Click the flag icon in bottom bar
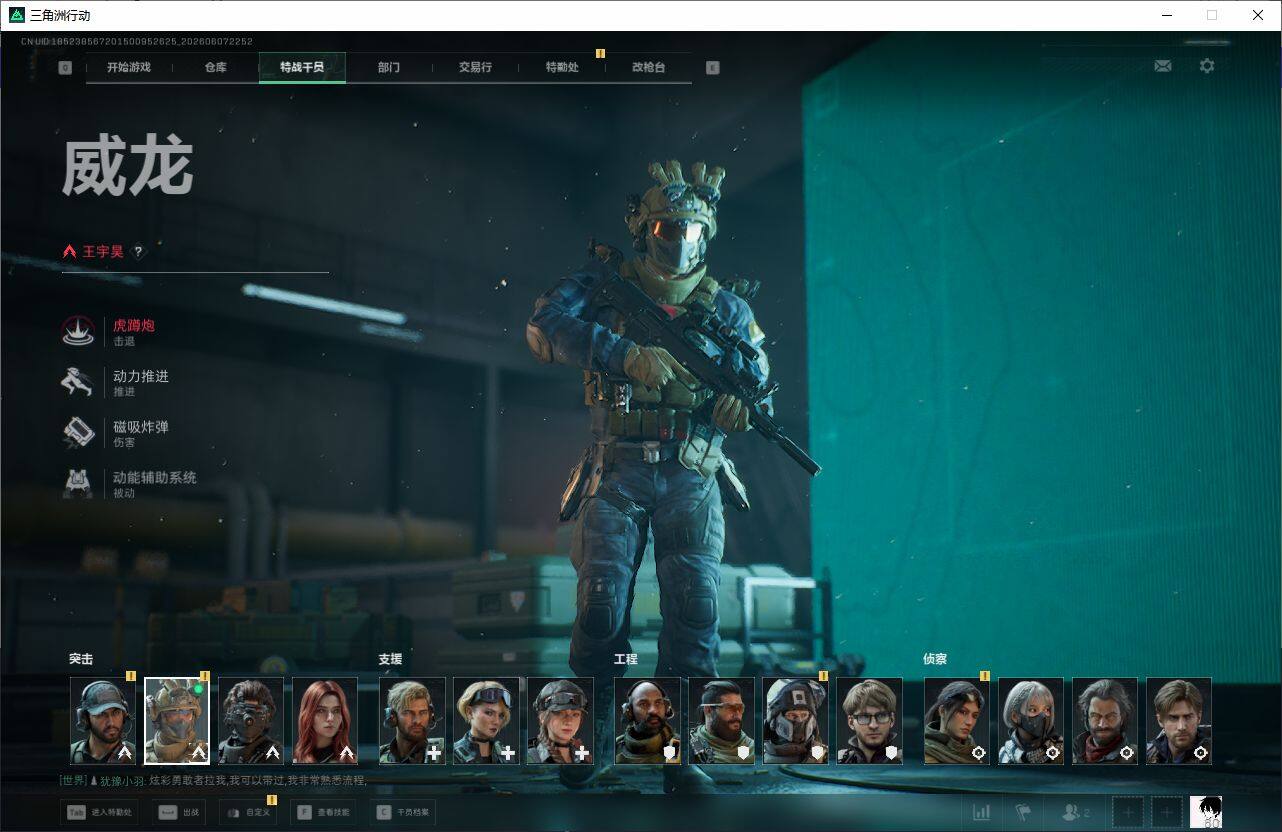The image size is (1282, 832). pyautogui.click(x=1023, y=813)
